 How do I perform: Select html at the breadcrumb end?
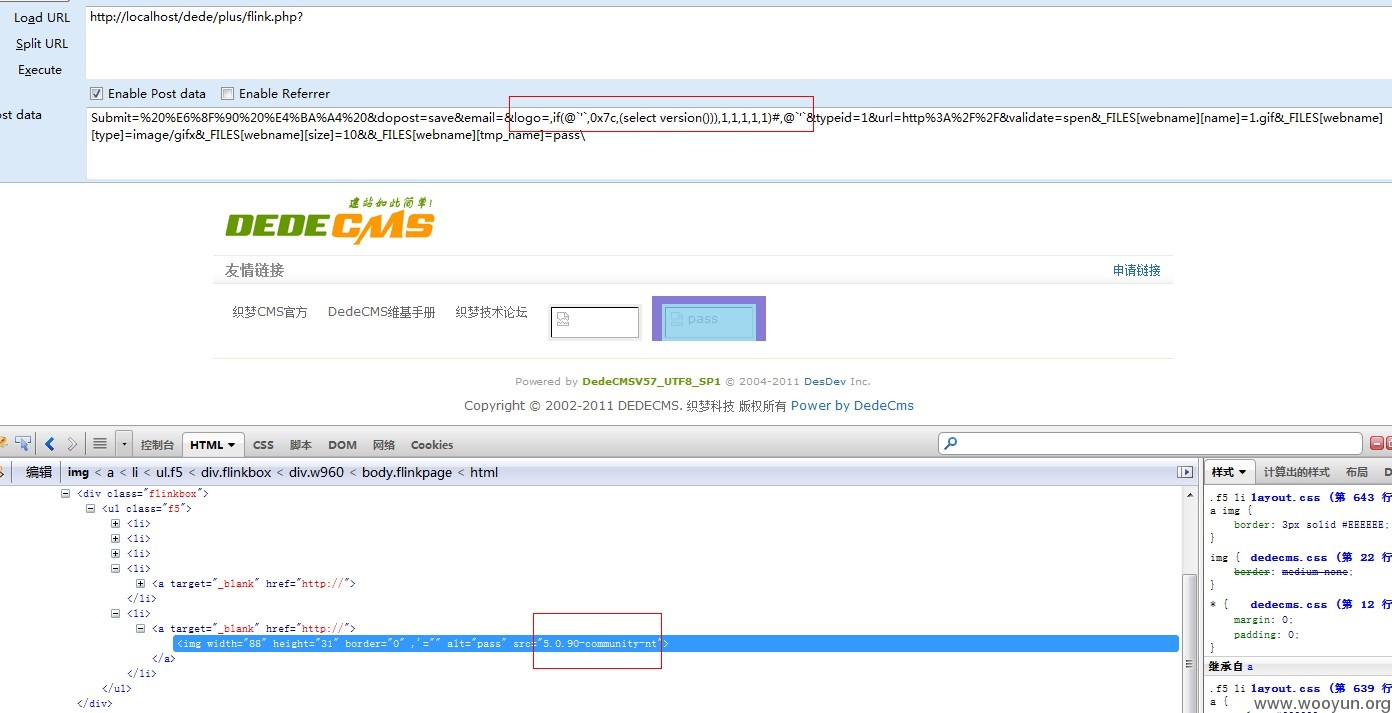point(484,472)
